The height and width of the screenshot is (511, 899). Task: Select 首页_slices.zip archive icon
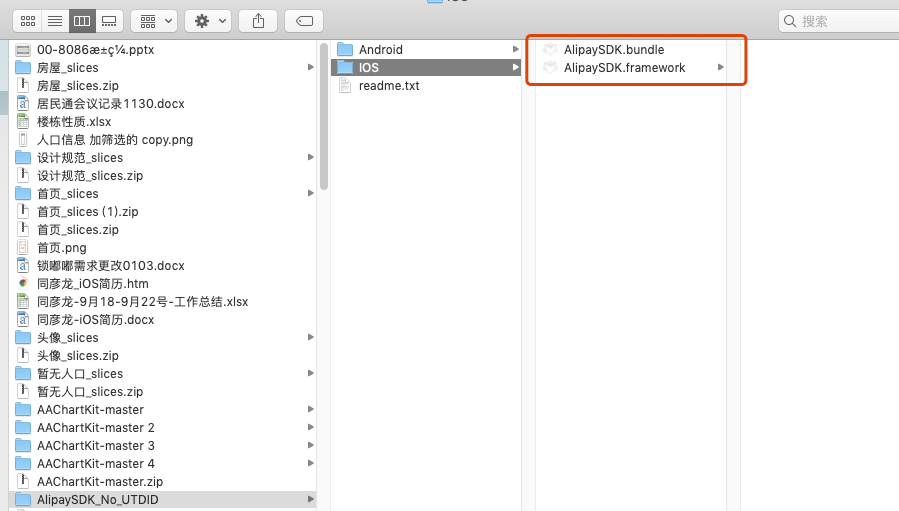point(23,229)
